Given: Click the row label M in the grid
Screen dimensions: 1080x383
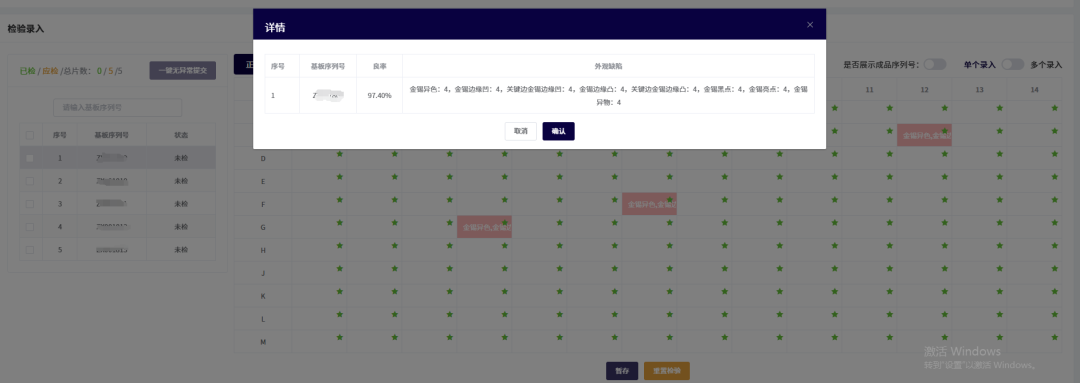Looking at the screenshot, I should (263, 342).
